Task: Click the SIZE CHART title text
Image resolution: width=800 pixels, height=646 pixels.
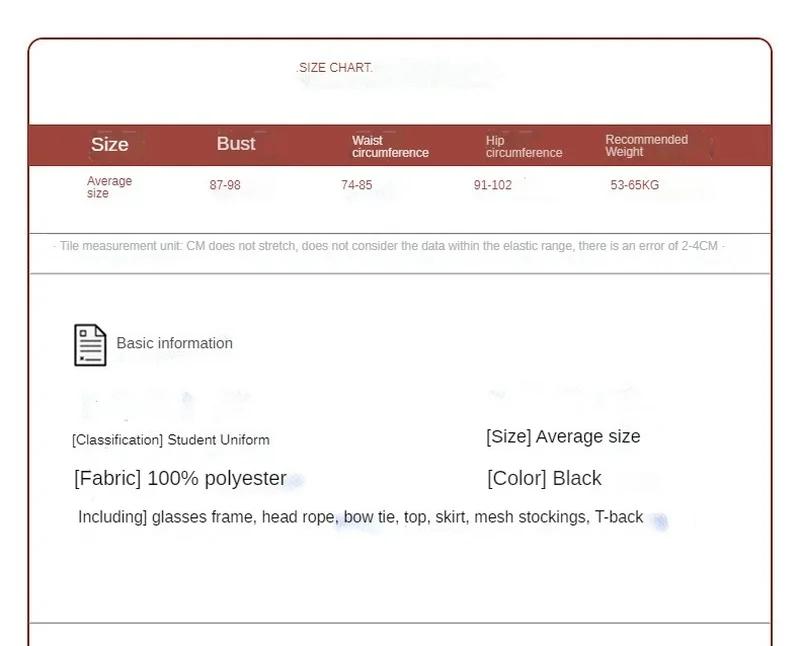Action: pos(335,68)
